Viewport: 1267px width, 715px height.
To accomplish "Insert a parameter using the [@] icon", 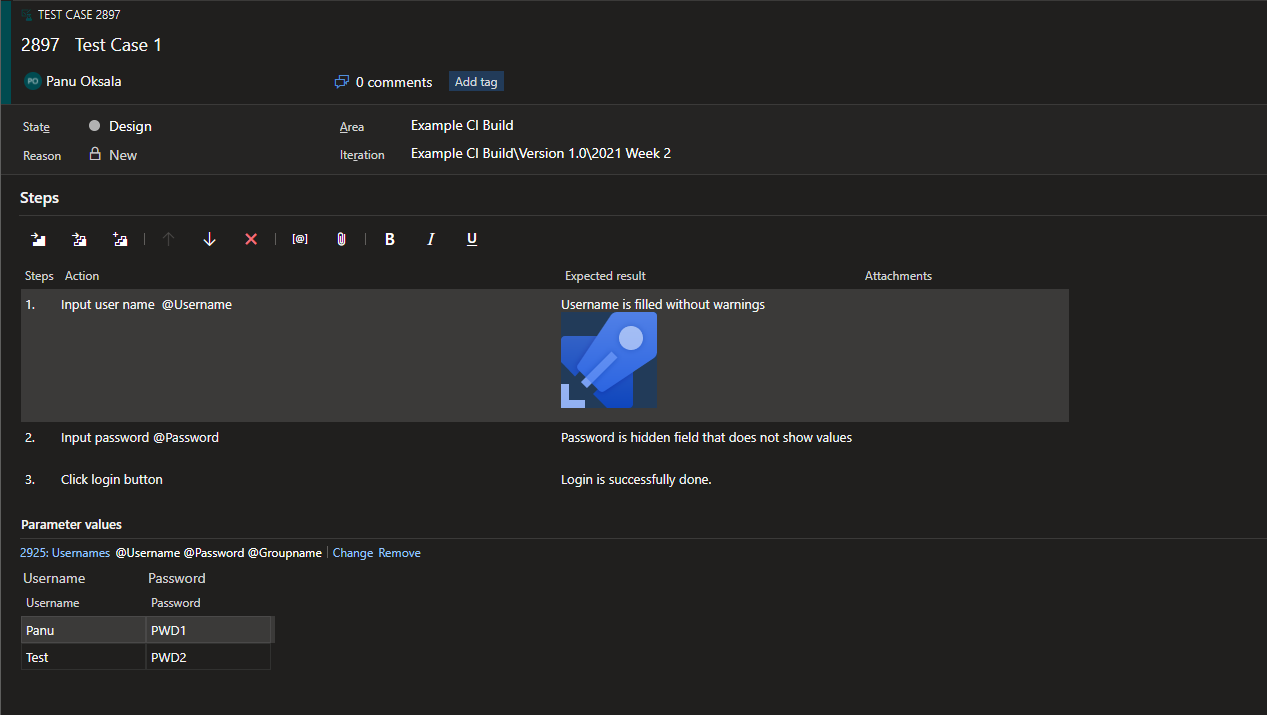I will pos(300,239).
